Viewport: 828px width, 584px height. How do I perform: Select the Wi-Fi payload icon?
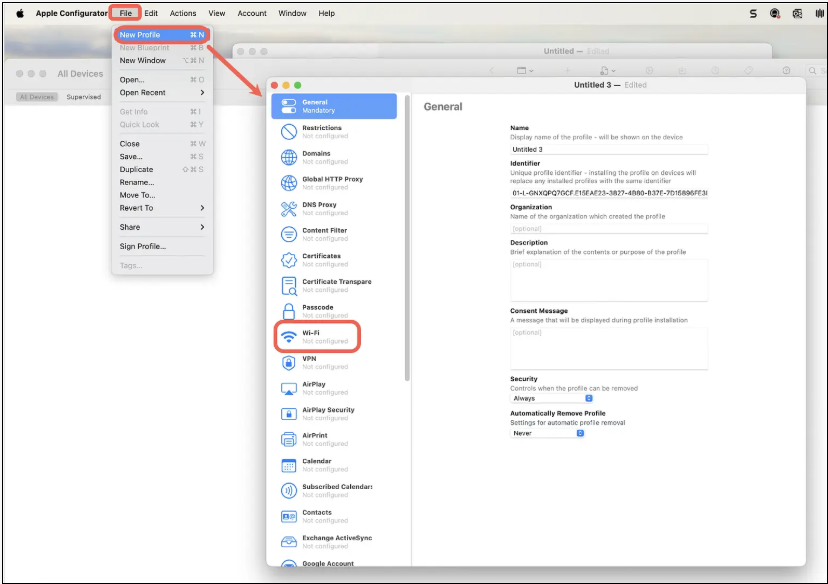[x=288, y=337]
